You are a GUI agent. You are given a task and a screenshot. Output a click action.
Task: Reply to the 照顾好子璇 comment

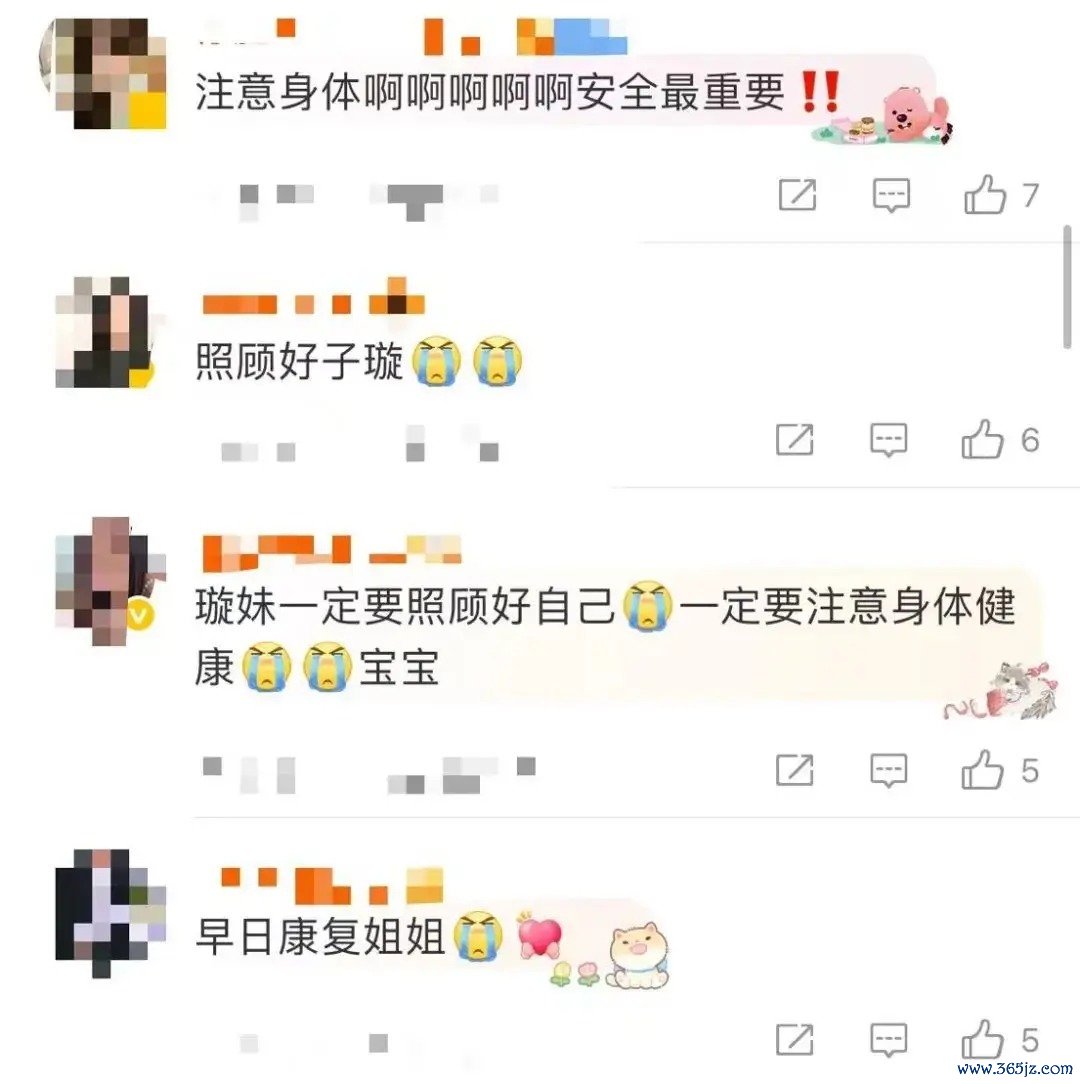tap(888, 440)
